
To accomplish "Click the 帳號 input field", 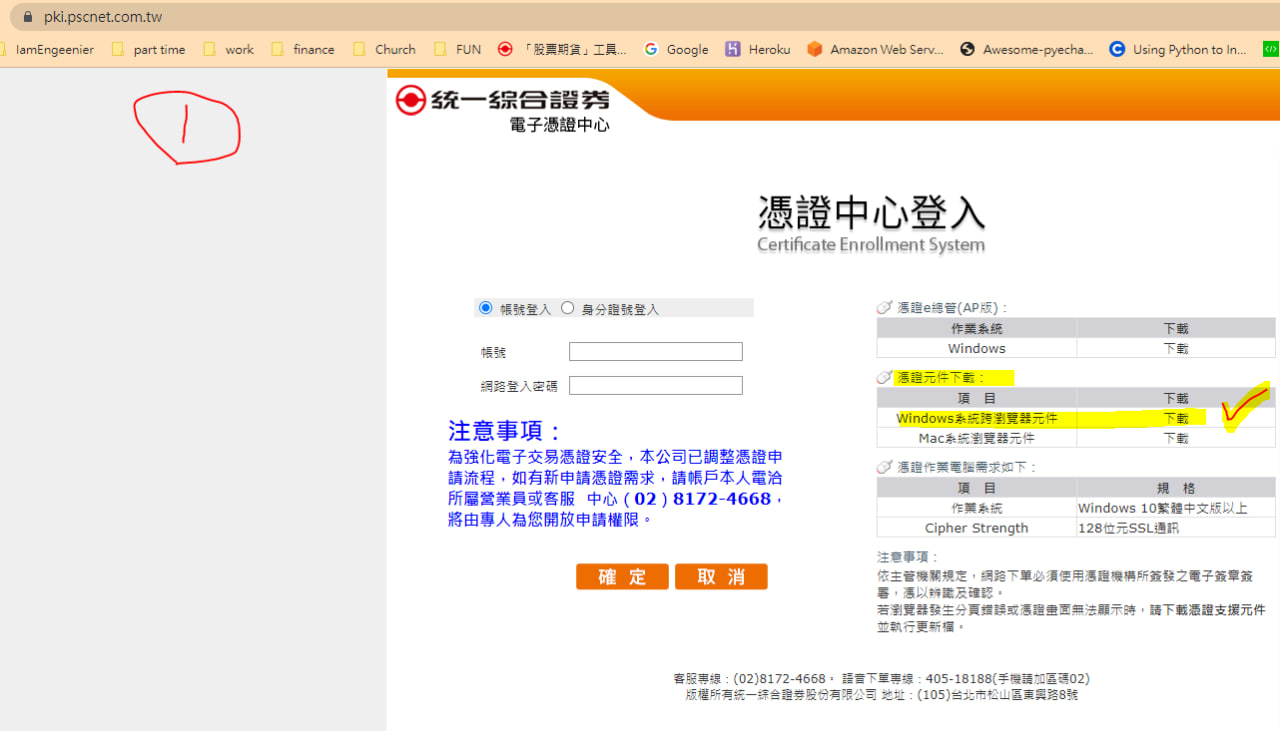I will pos(655,352).
